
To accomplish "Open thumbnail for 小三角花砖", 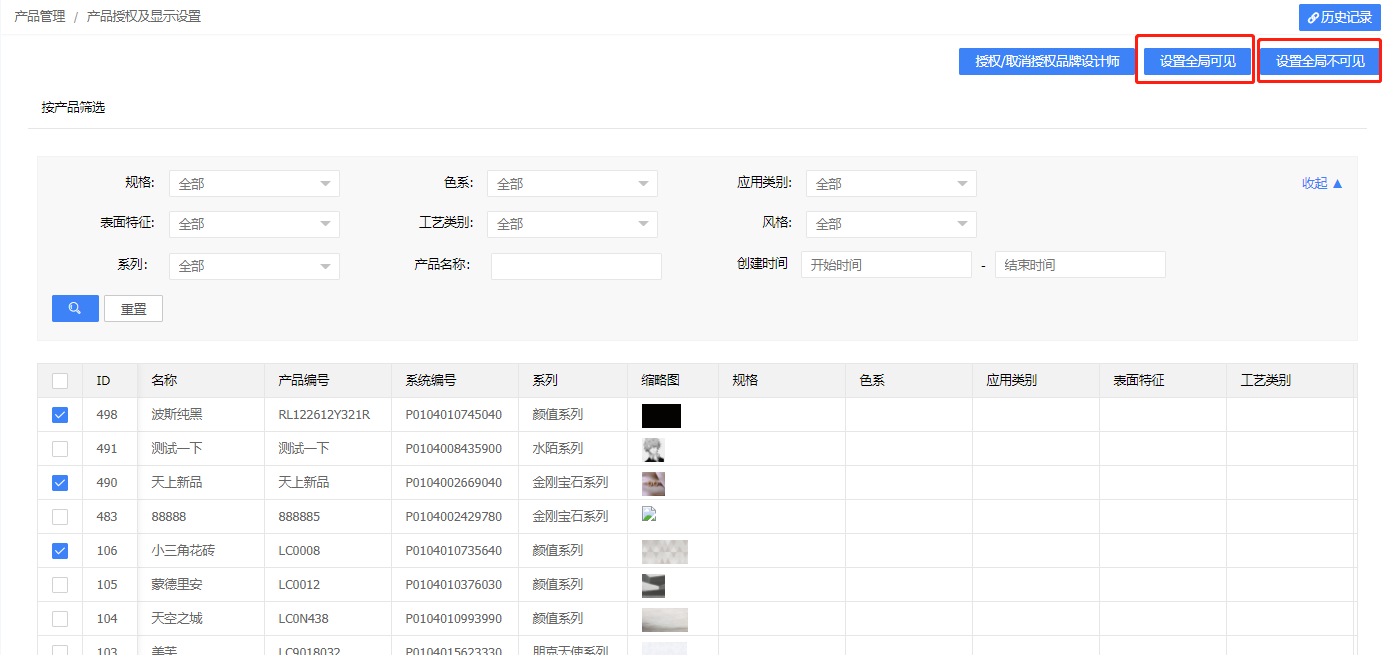I will point(664,551).
